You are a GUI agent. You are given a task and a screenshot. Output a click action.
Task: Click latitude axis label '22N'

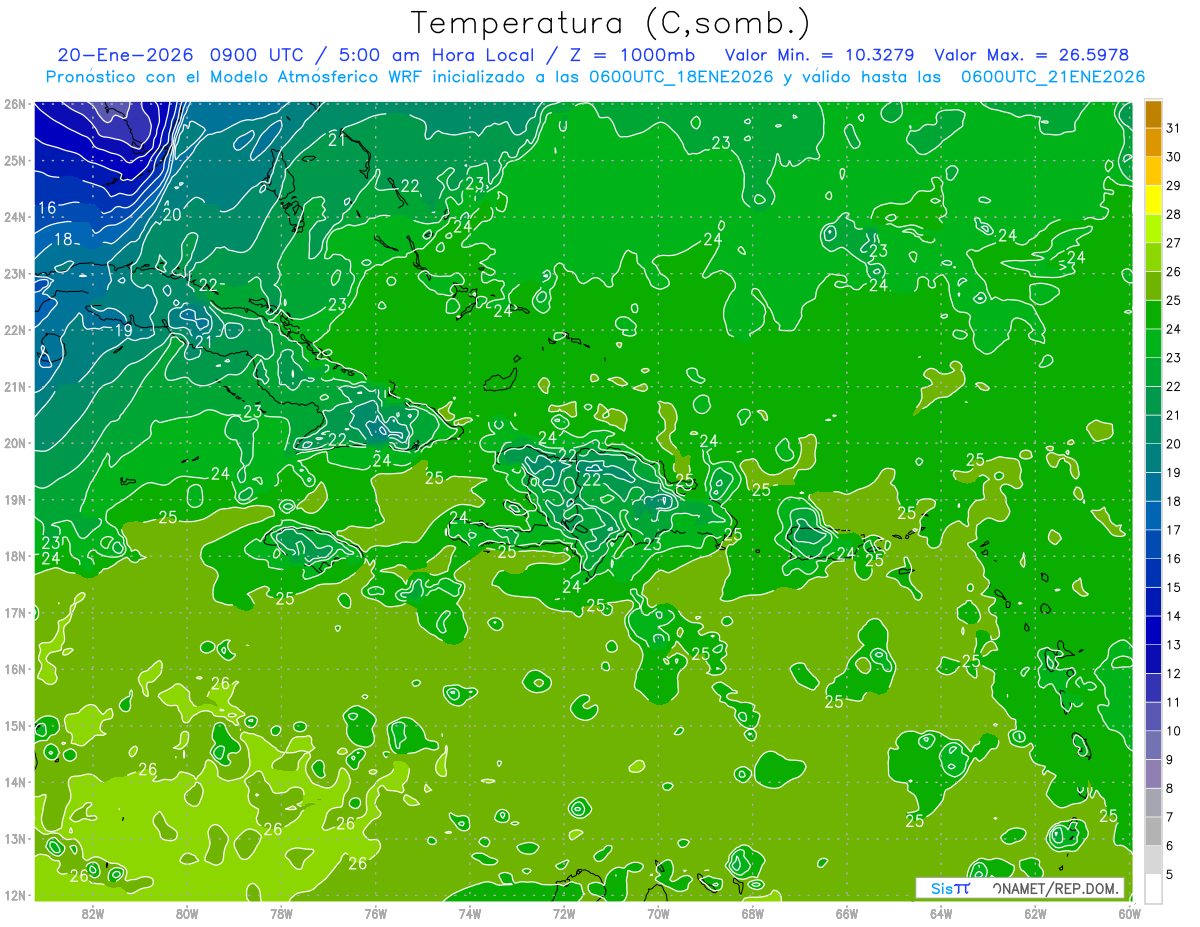[x=13, y=330]
